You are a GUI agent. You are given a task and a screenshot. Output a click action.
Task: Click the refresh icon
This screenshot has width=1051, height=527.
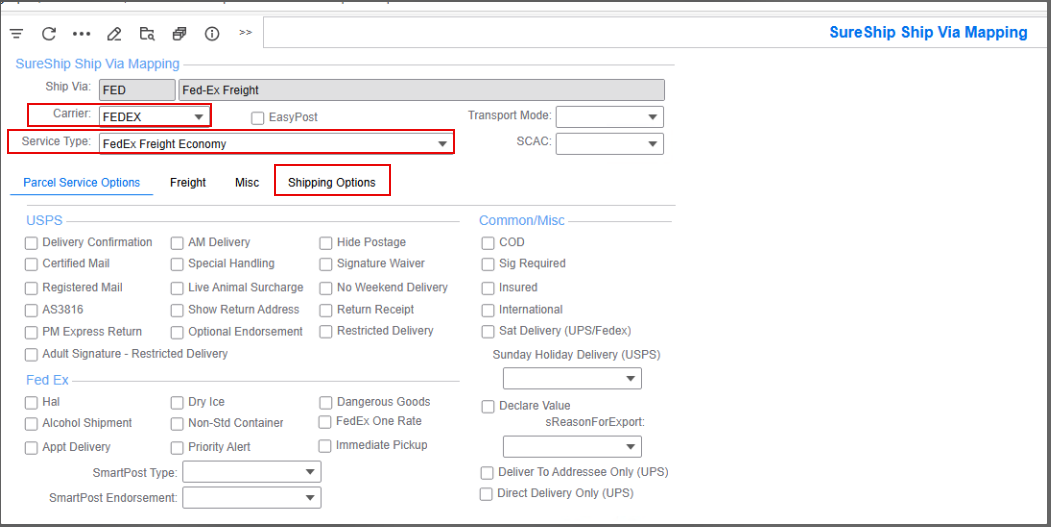[48, 33]
